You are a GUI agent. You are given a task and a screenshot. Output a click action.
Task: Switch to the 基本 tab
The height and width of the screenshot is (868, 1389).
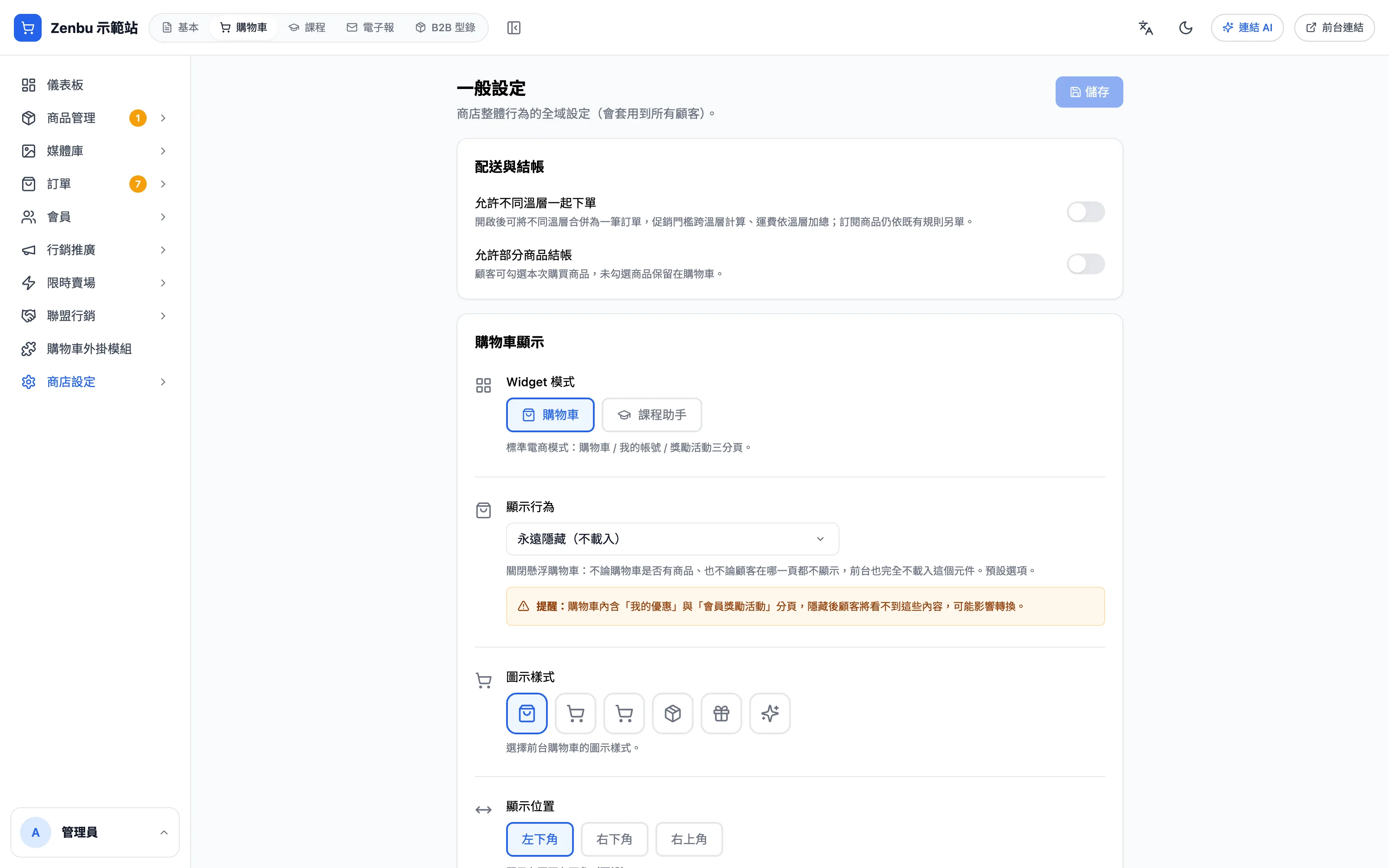(x=180, y=27)
